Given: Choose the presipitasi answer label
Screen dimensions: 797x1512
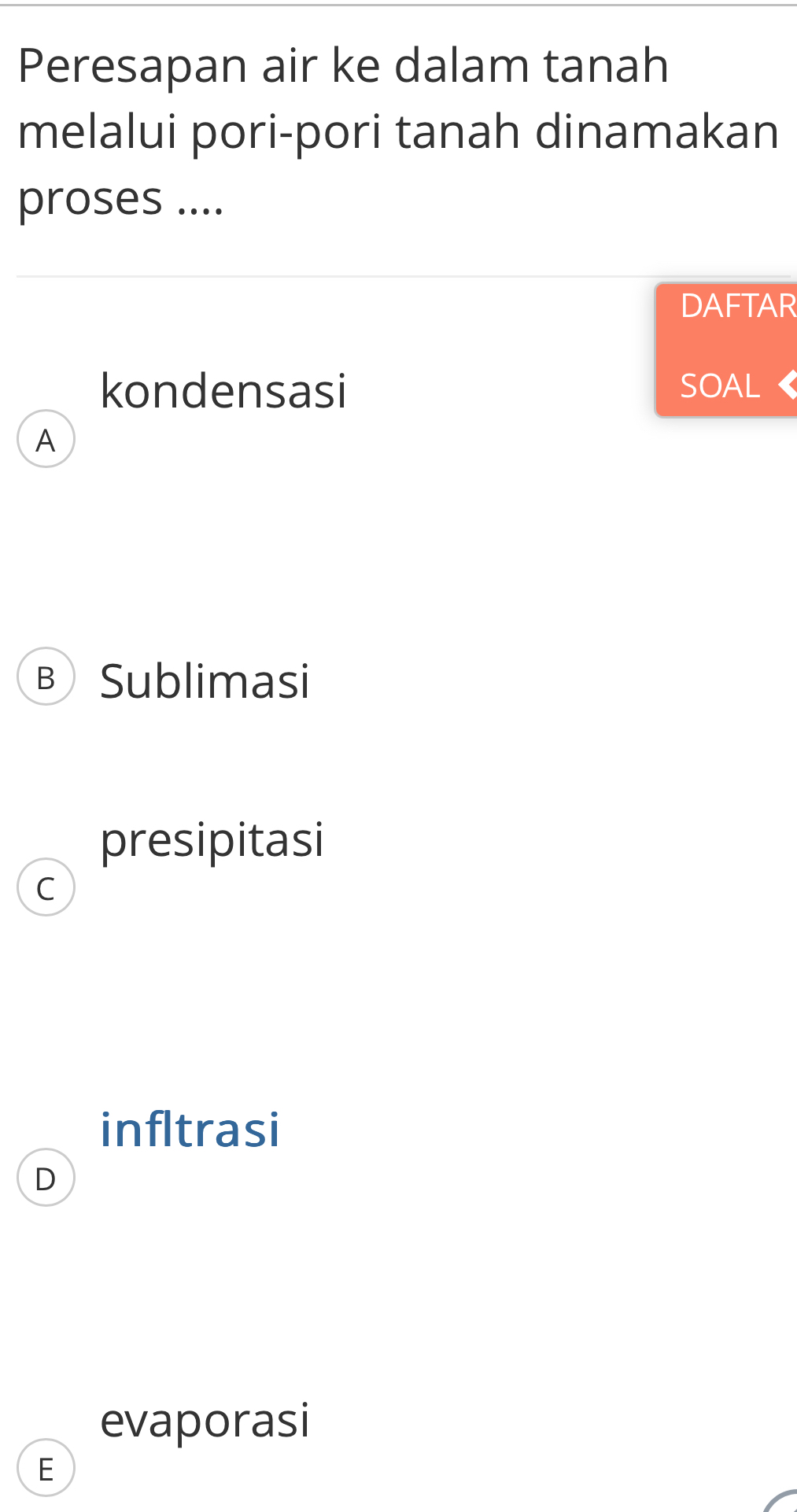Looking at the screenshot, I should [x=212, y=839].
